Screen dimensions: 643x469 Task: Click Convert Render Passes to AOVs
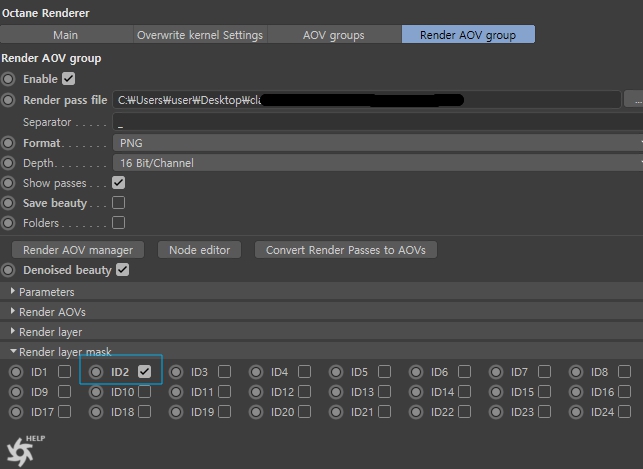[x=346, y=250]
